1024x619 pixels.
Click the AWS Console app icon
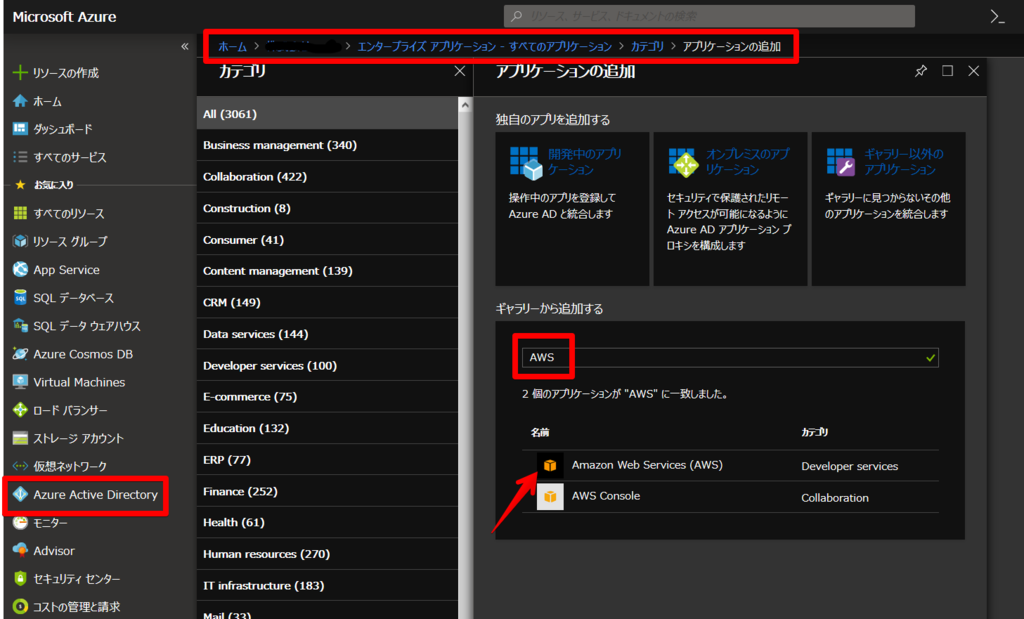(x=550, y=496)
